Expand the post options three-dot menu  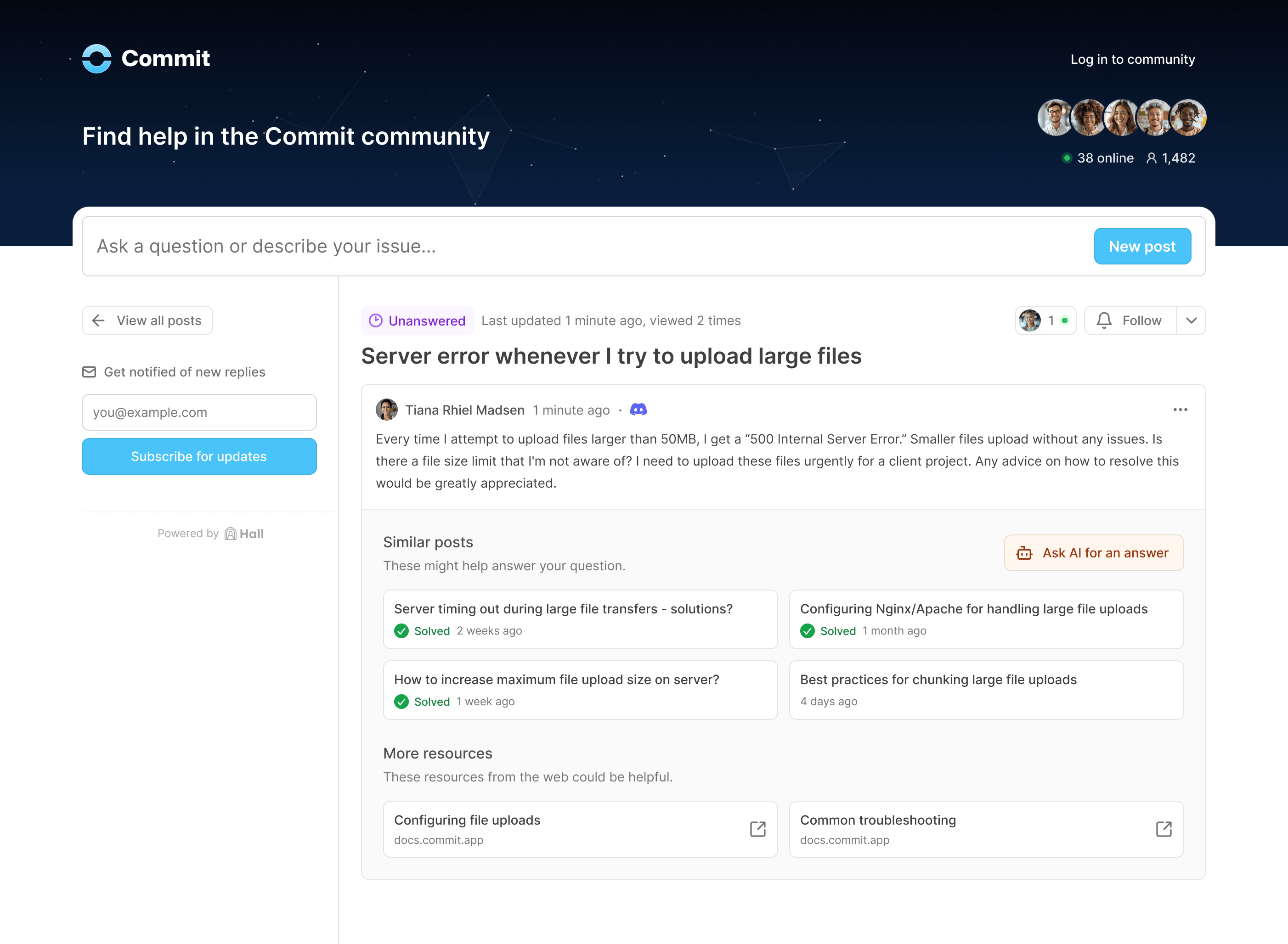click(1181, 409)
